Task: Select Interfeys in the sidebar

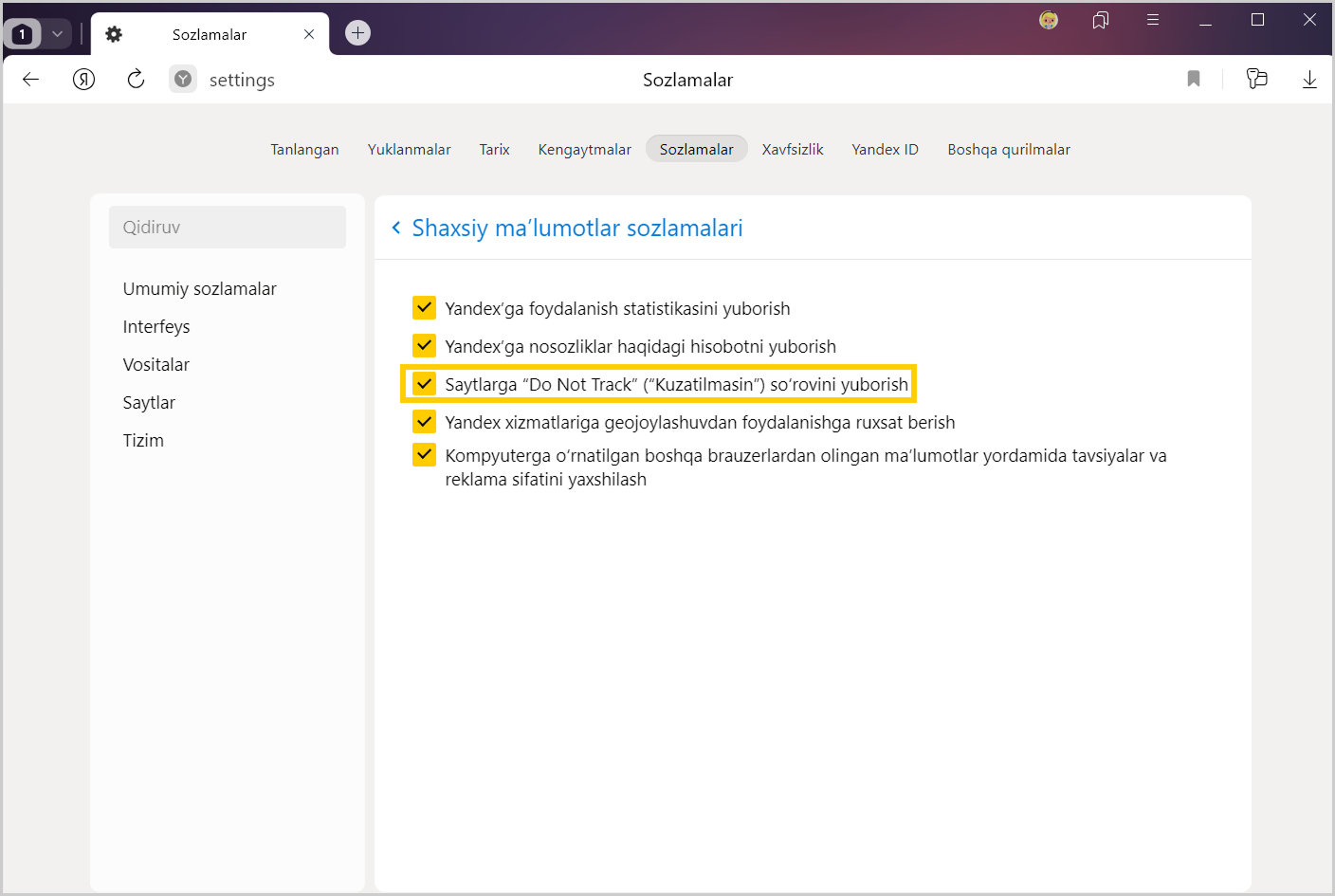Action: (156, 327)
